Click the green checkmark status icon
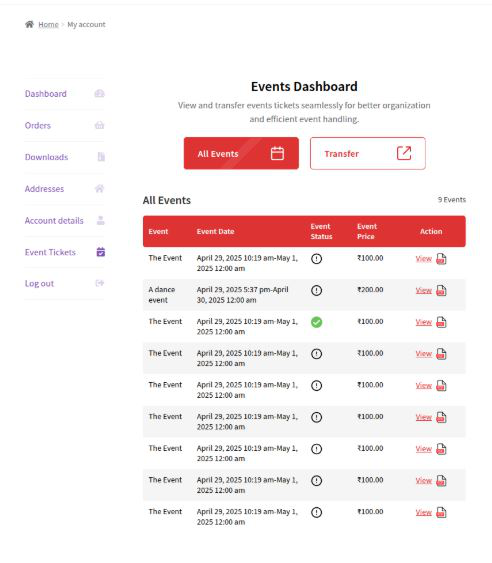The width and height of the screenshot is (492, 563). (316, 322)
